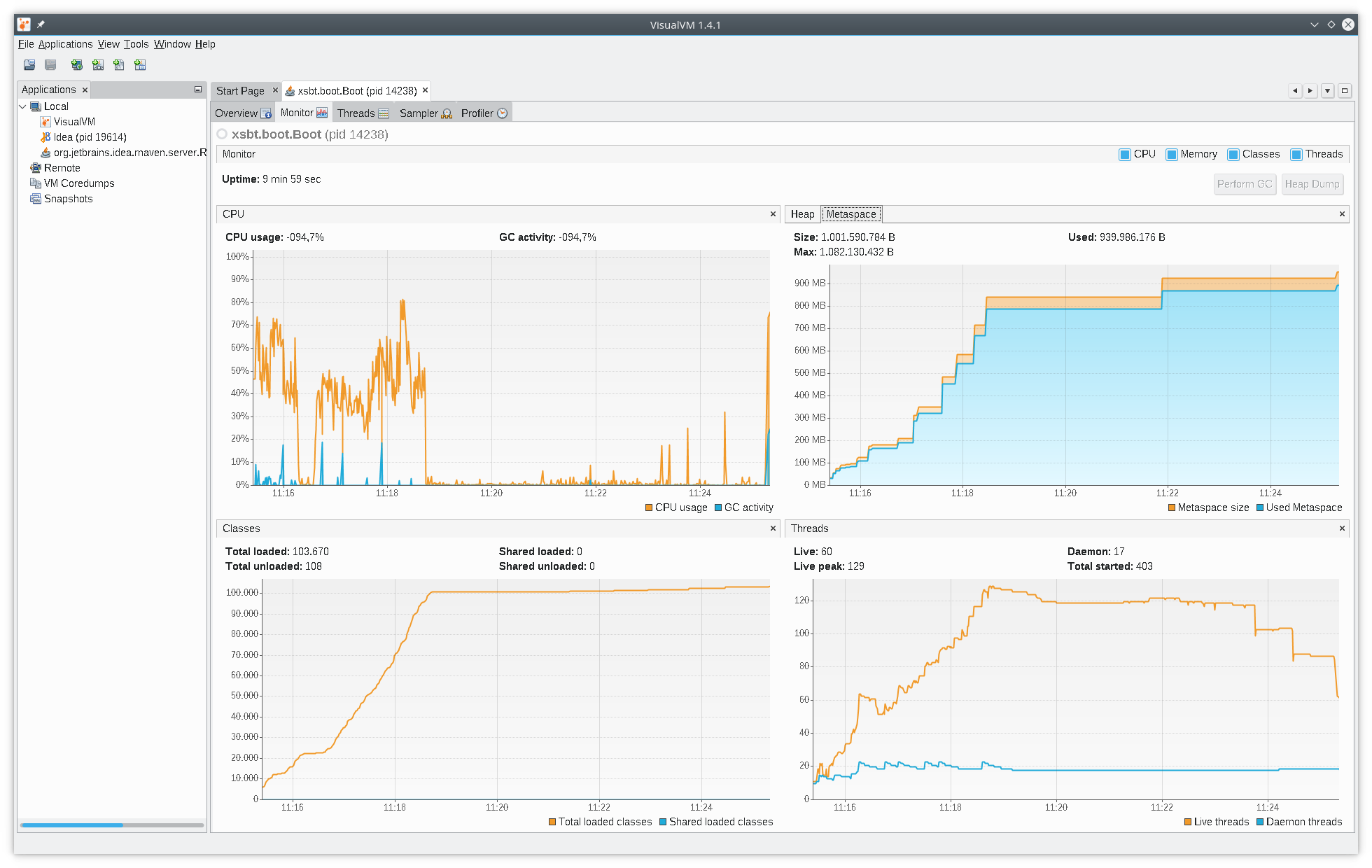The image size is (1372, 868).
Task: Click Add Application Snapshot toolbar icon
Action: (x=140, y=65)
